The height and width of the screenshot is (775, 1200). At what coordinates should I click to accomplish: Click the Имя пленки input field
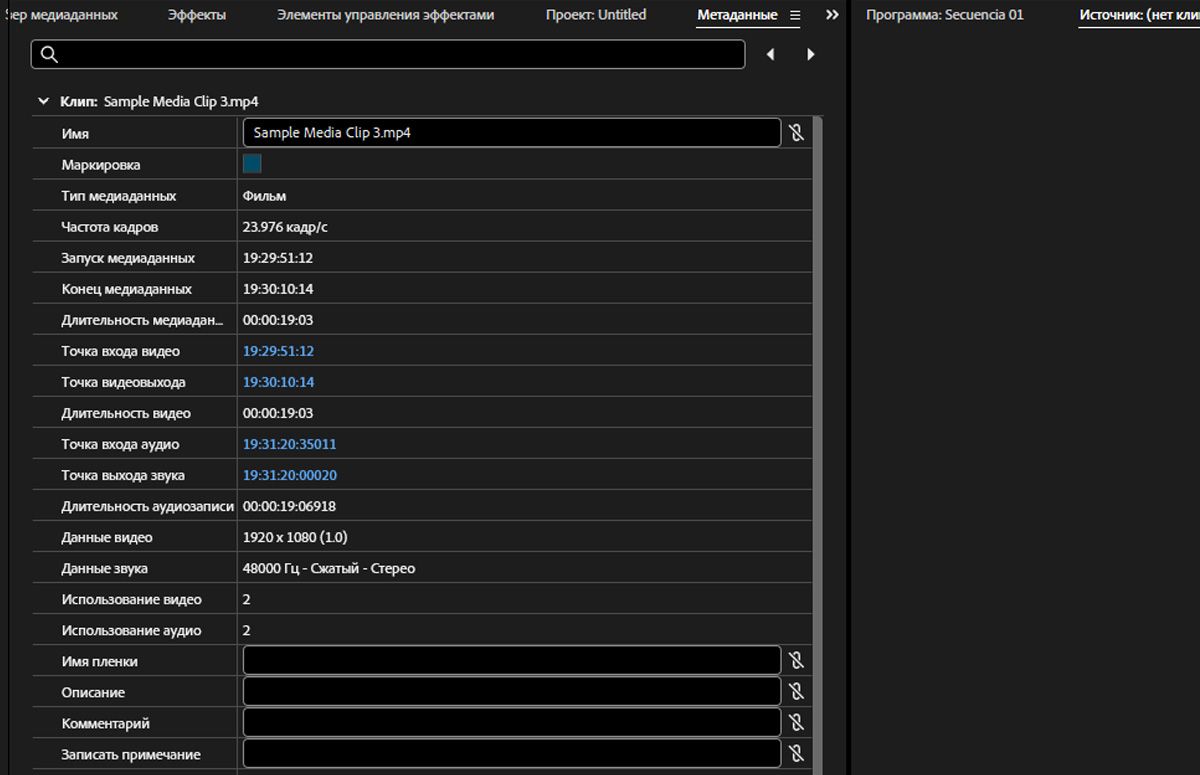[511, 661]
